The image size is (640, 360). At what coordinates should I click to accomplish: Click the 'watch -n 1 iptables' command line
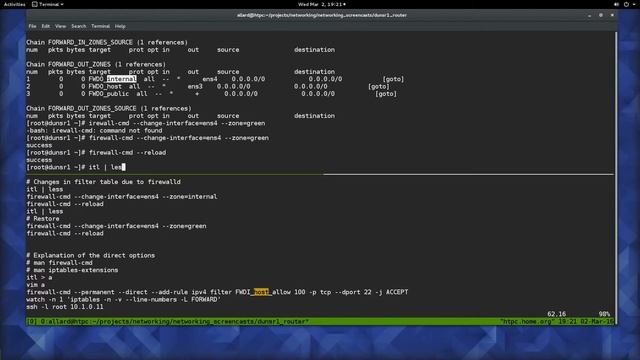124,299
